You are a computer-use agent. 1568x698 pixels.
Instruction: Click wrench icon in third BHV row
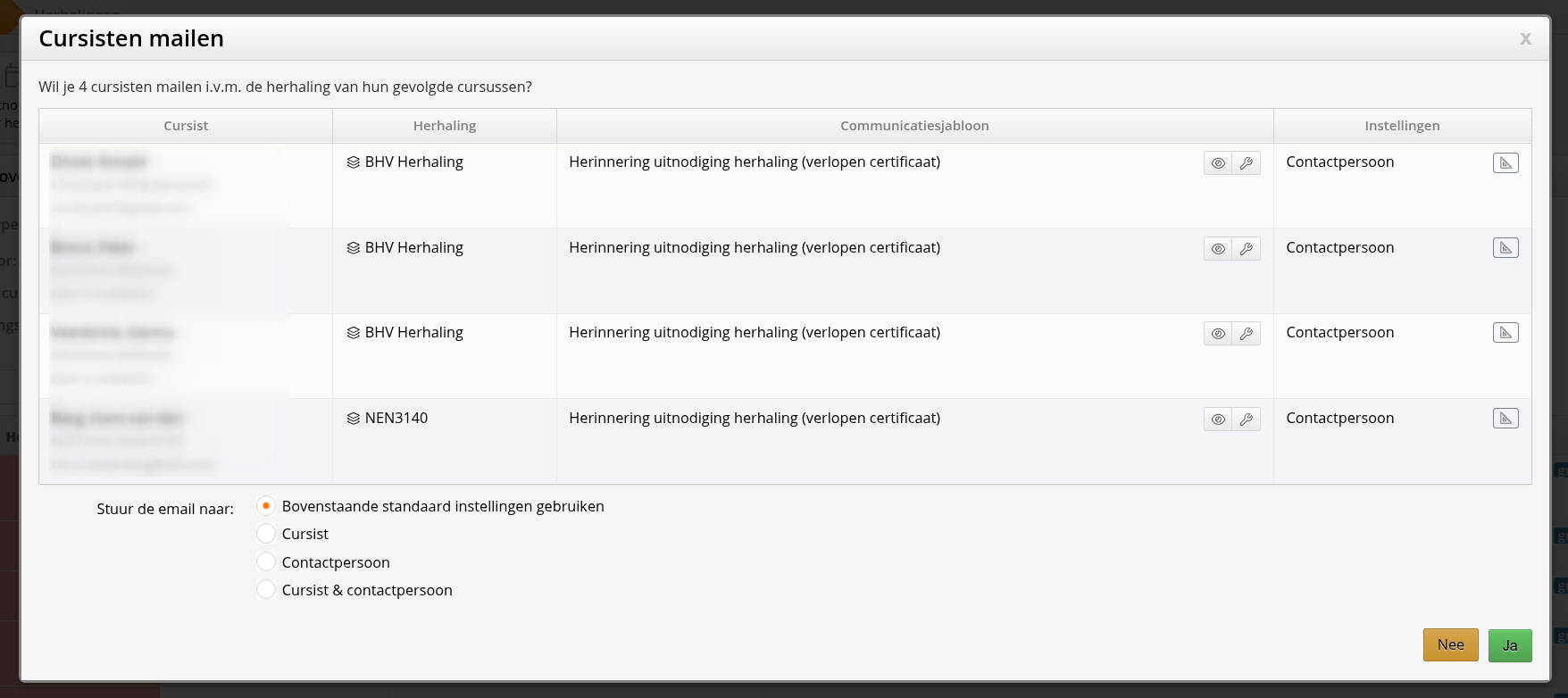click(1246, 334)
